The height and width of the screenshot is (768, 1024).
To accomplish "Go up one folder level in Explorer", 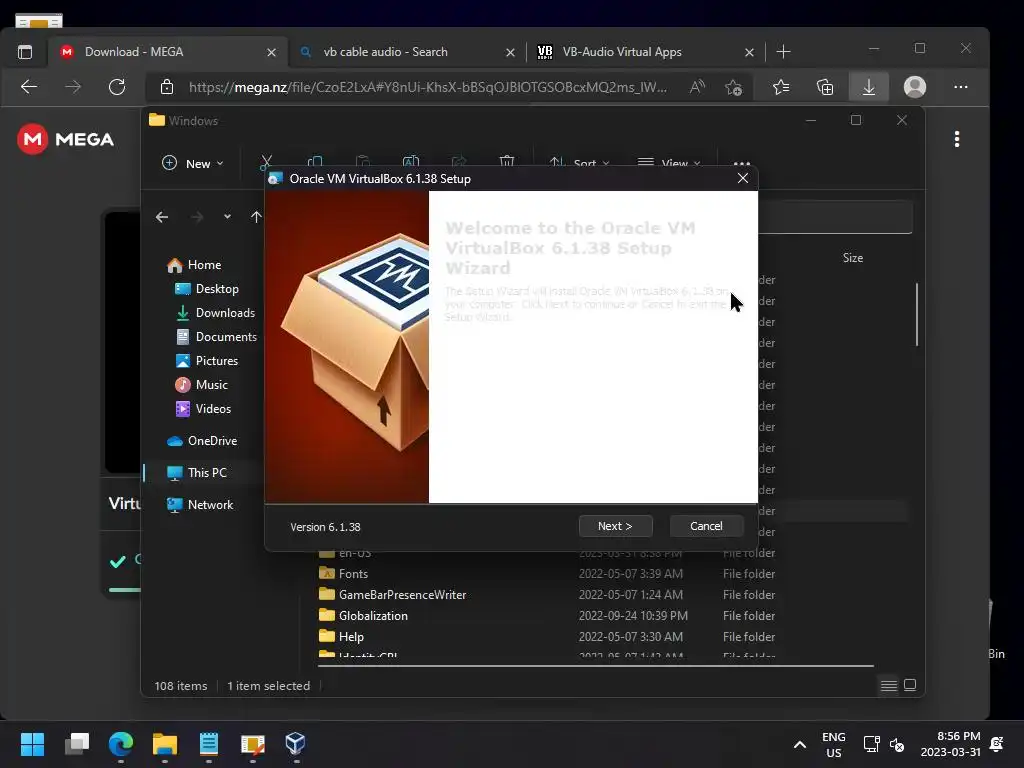I will click(x=256, y=217).
